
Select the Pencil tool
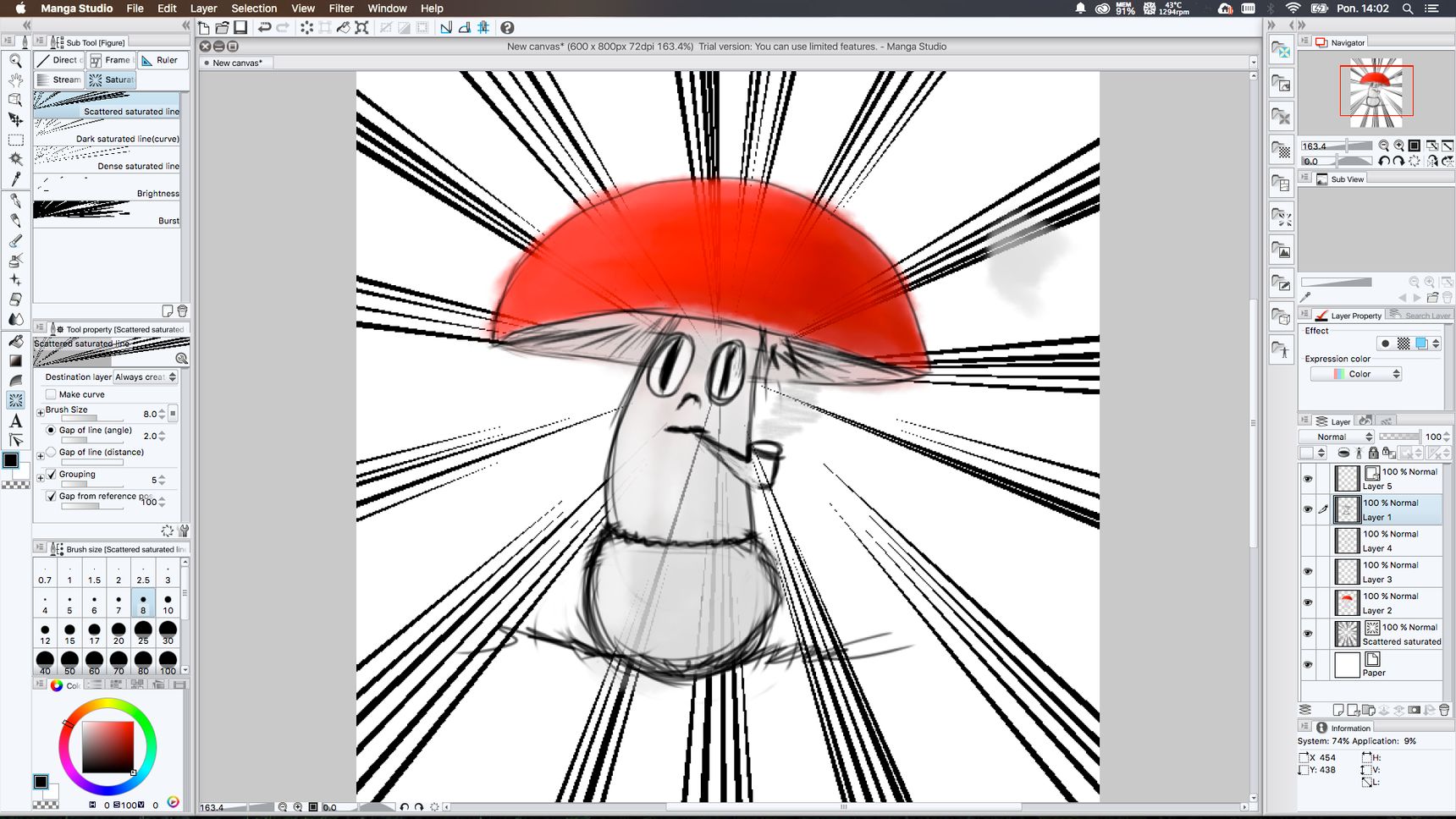(15, 221)
